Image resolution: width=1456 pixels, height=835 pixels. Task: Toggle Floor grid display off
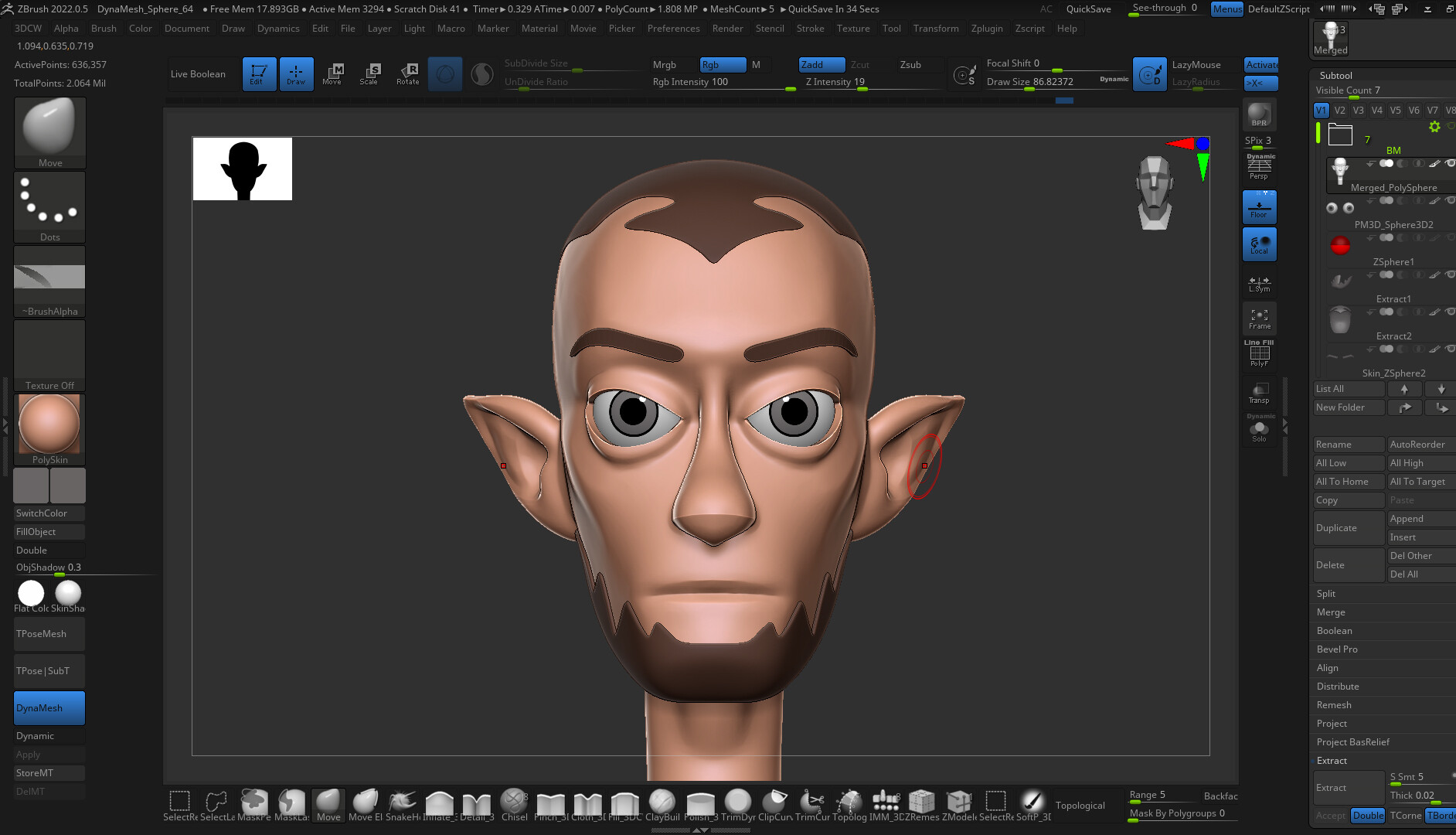pos(1259,206)
